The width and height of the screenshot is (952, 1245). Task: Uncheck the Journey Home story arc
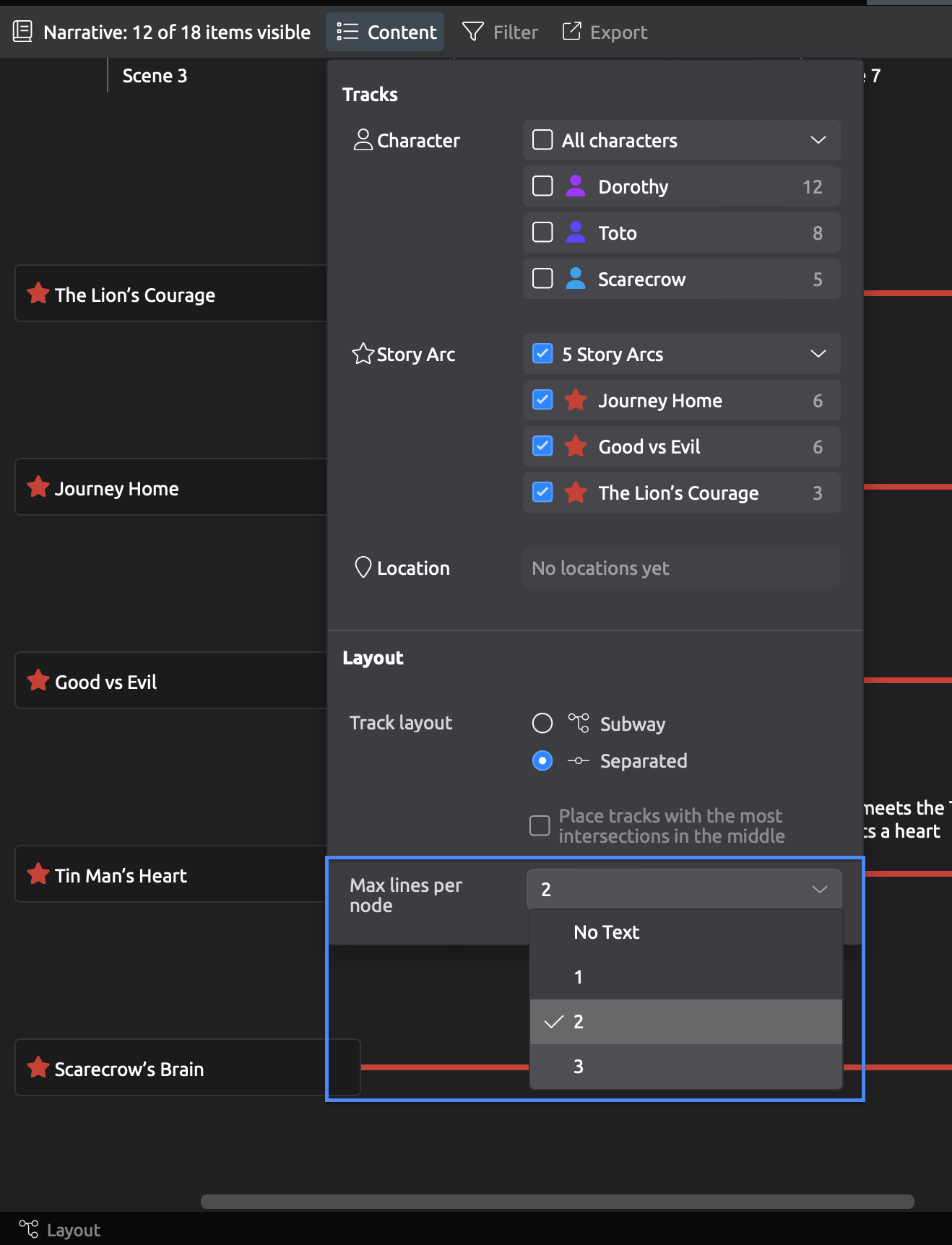(x=542, y=400)
